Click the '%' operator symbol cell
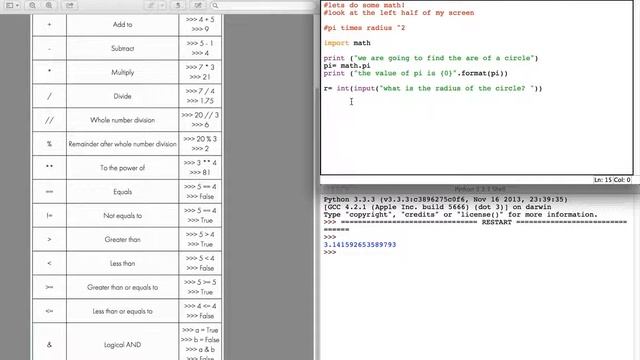Viewport: 640px width, 360px height. [x=49, y=144]
